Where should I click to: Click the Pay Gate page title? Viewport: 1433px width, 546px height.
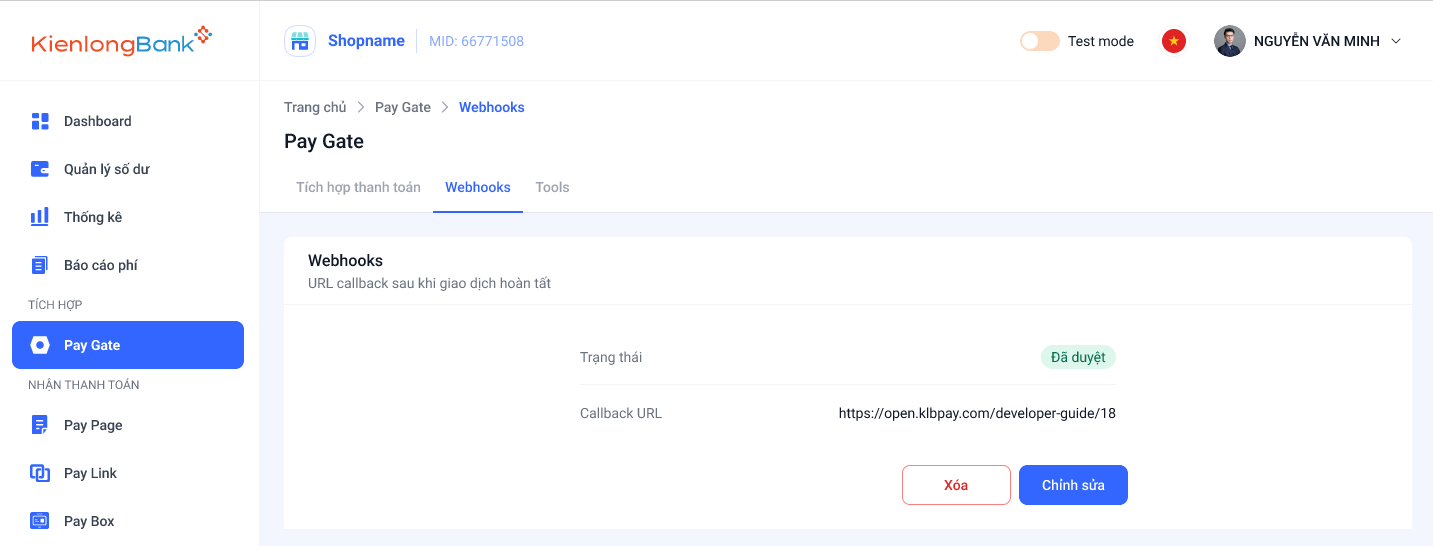[x=324, y=141]
